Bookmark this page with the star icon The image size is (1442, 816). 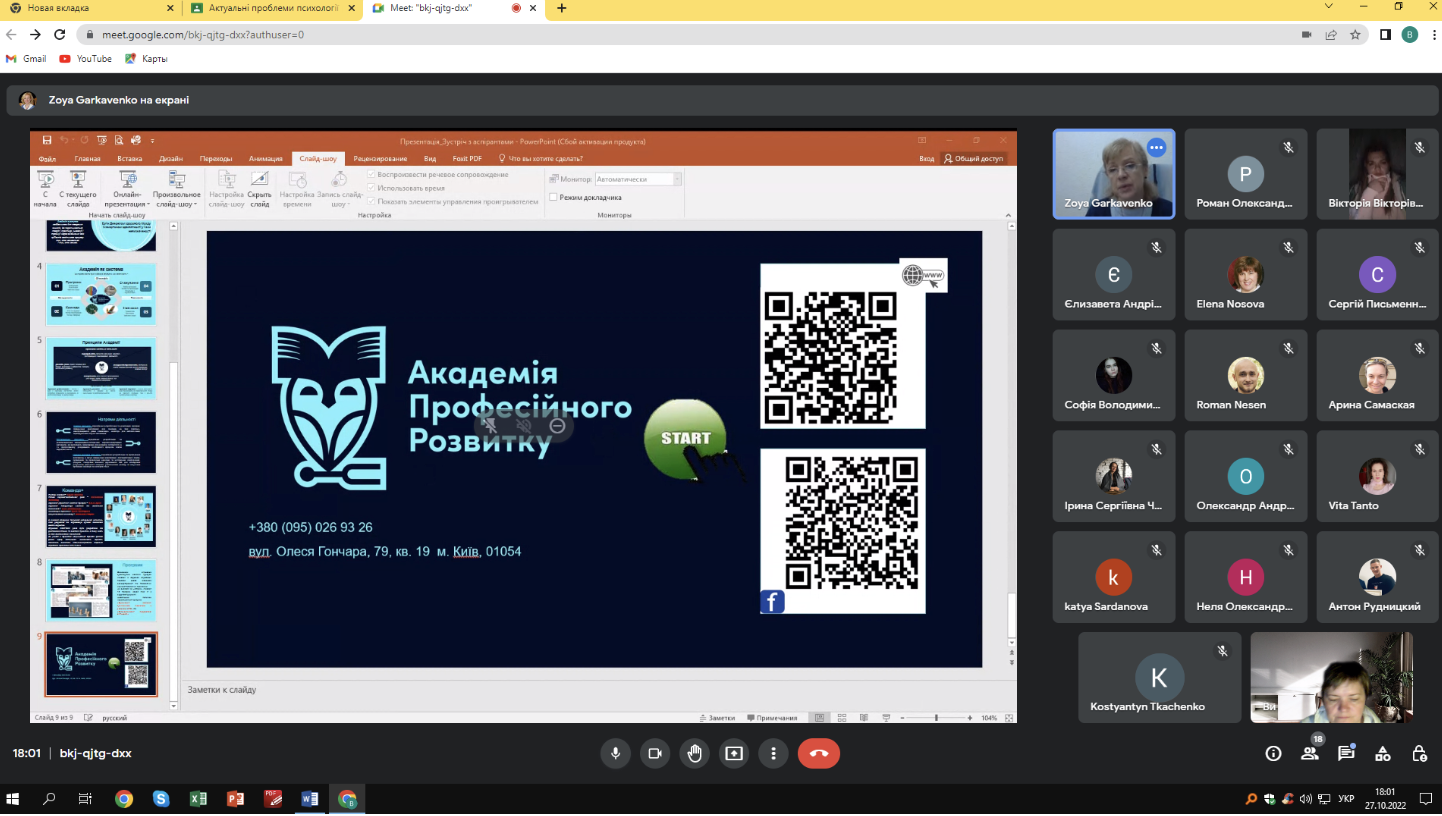(1355, 34)
